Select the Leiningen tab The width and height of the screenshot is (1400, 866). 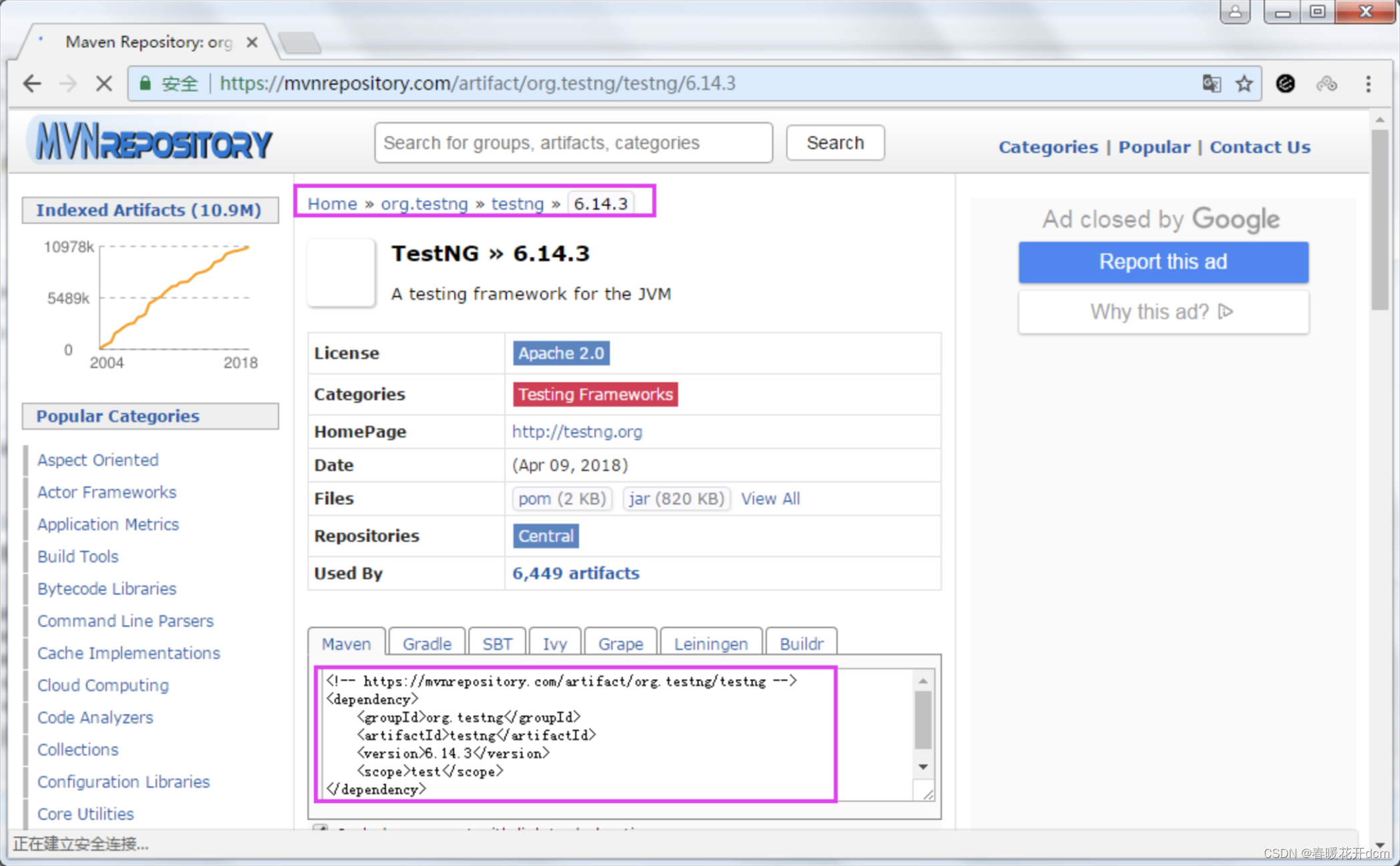tap(711, 643)
